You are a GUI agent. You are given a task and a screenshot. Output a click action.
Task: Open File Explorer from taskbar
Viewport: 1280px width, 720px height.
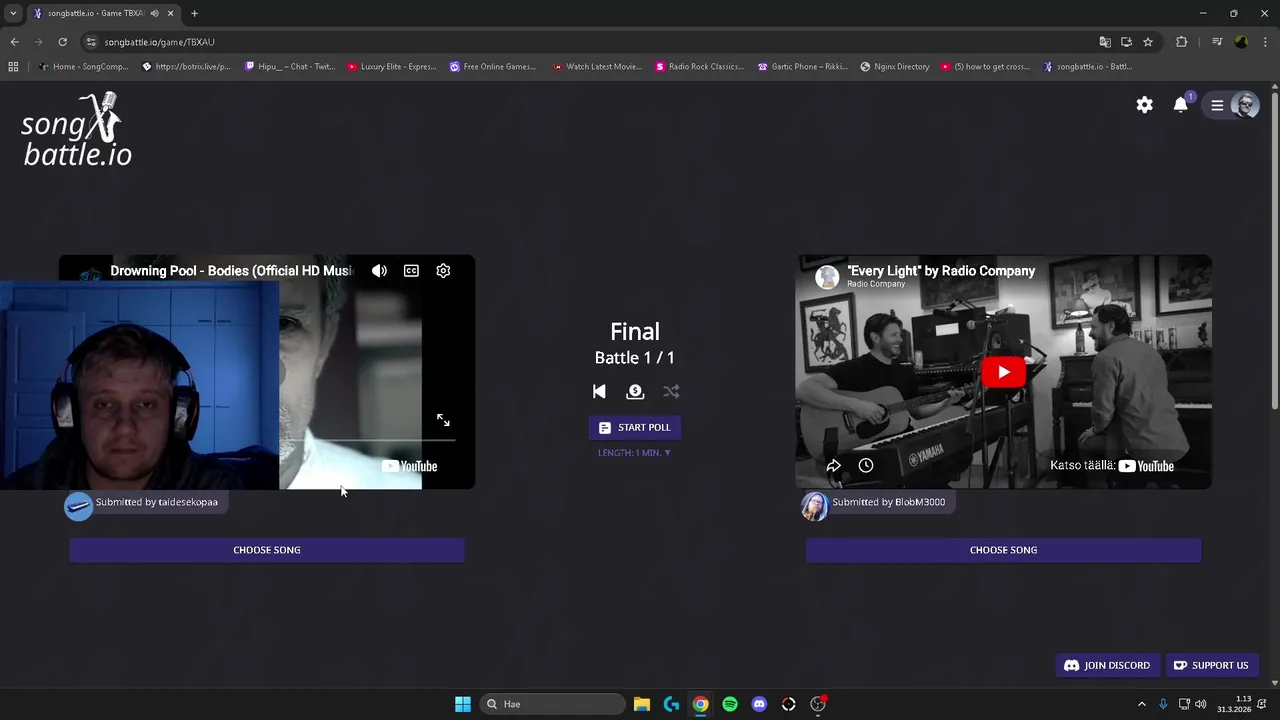pyautogui.click(x=642, y=704)
